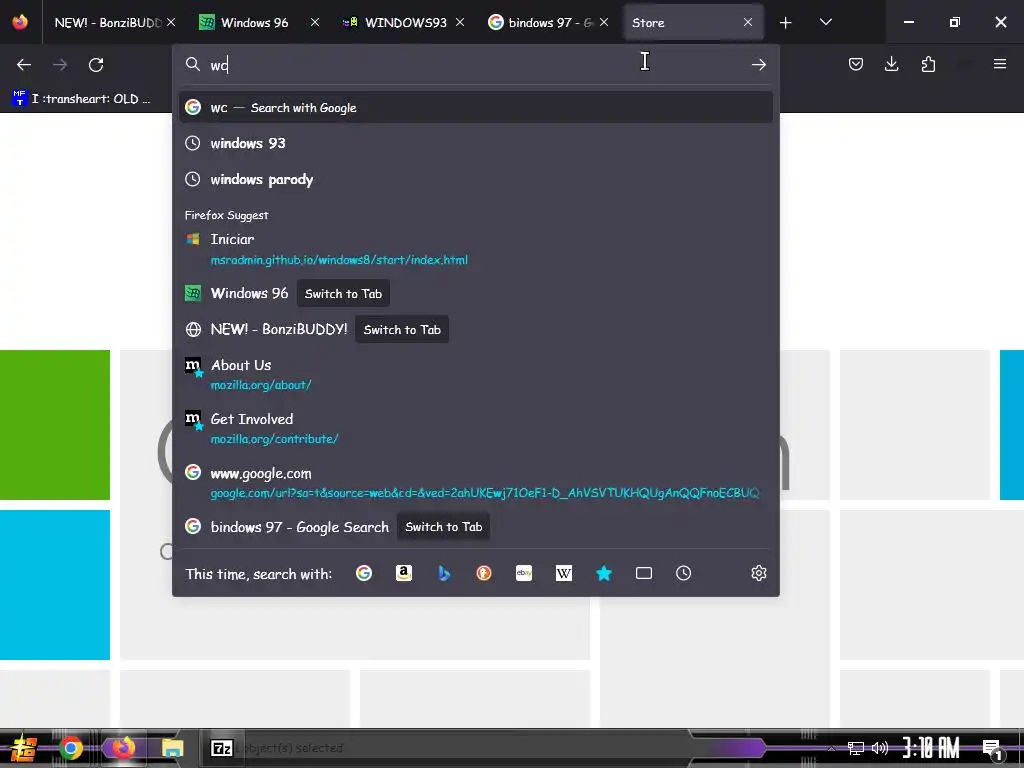Viewport: 1024px width, 768px height.
Task: Open www.google.com url suggestion
Action: coord(475,483)
